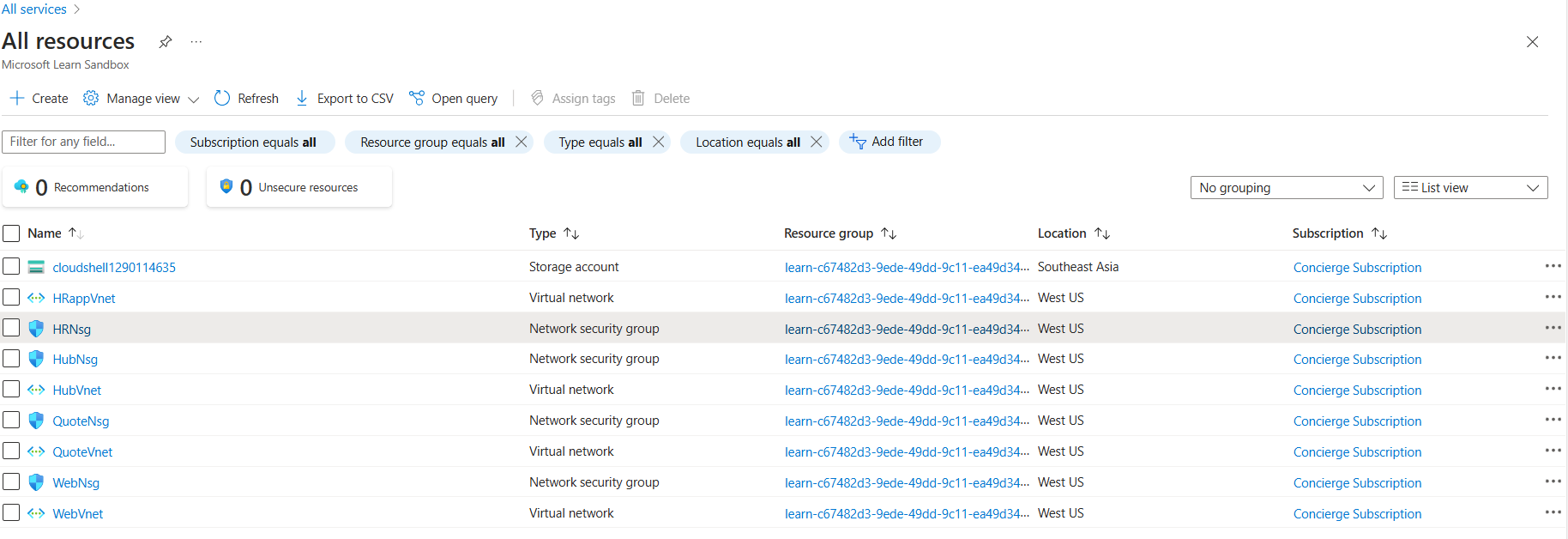
Task: Select all resources checkbox in header
Action: (x=11, y=233)
